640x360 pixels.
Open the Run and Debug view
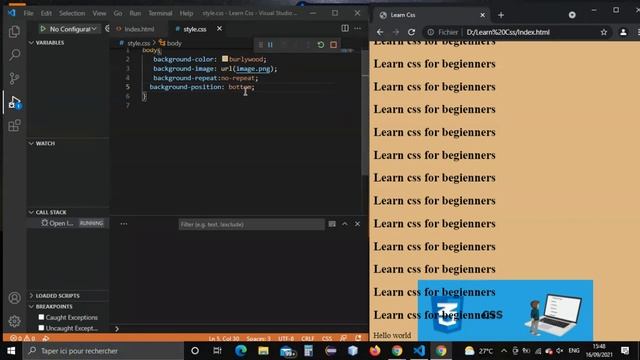[14, 102]
